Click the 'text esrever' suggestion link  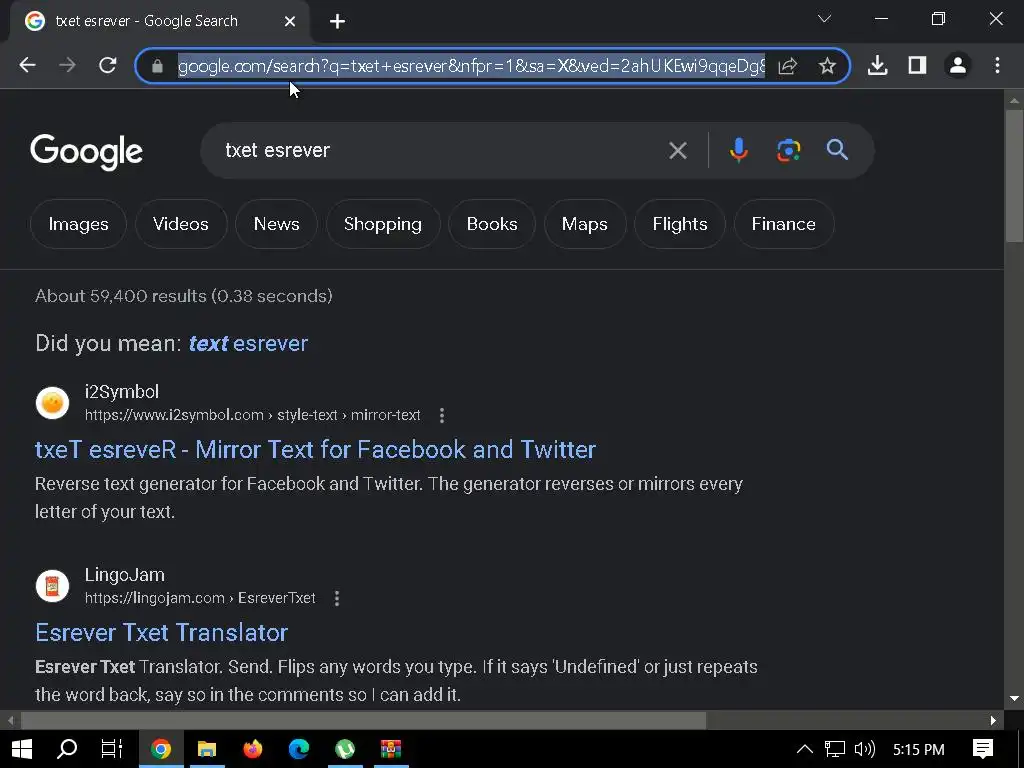point(248,344)
